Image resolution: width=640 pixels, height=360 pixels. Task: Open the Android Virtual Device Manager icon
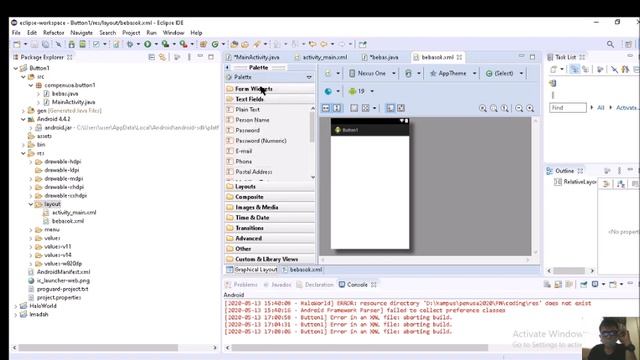tap(82, 44)
